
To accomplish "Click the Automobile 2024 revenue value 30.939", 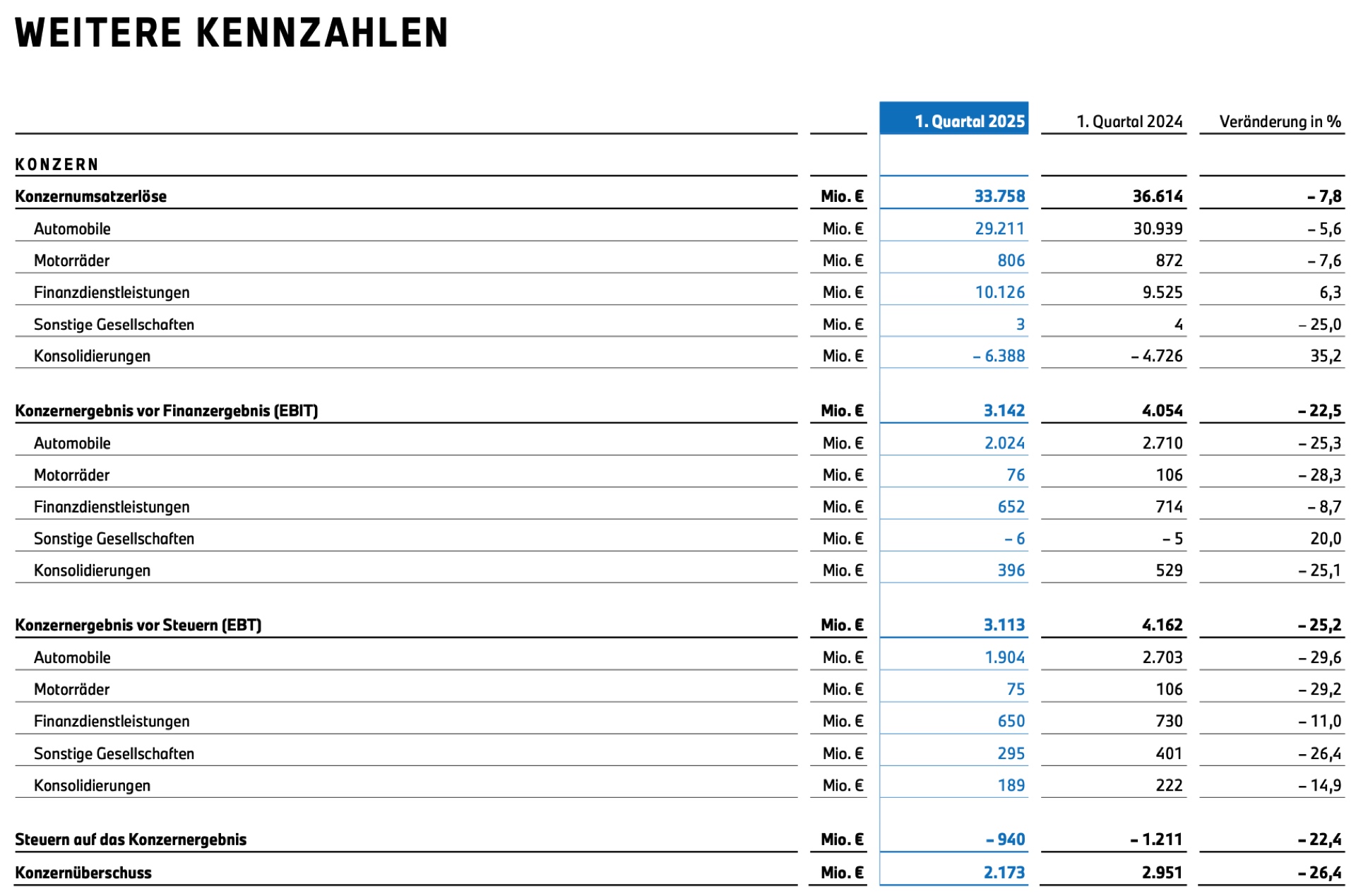I will coord(1158,229).
